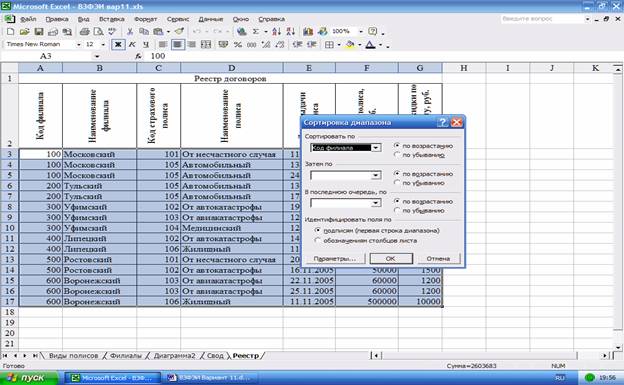Sort ascending toolbar icon
The height and width of the screenshot is (385, 624).
coord(277,31)
